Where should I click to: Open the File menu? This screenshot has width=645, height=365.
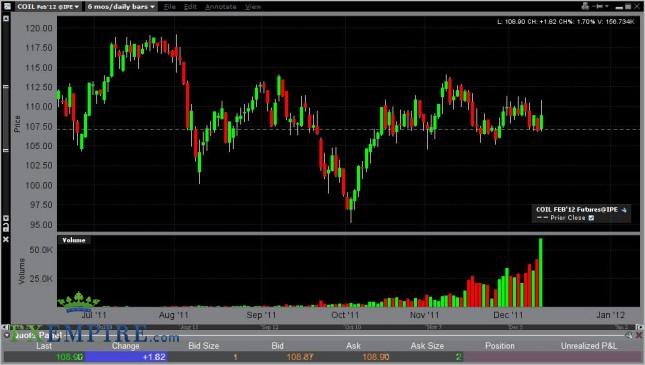[170, 7]
